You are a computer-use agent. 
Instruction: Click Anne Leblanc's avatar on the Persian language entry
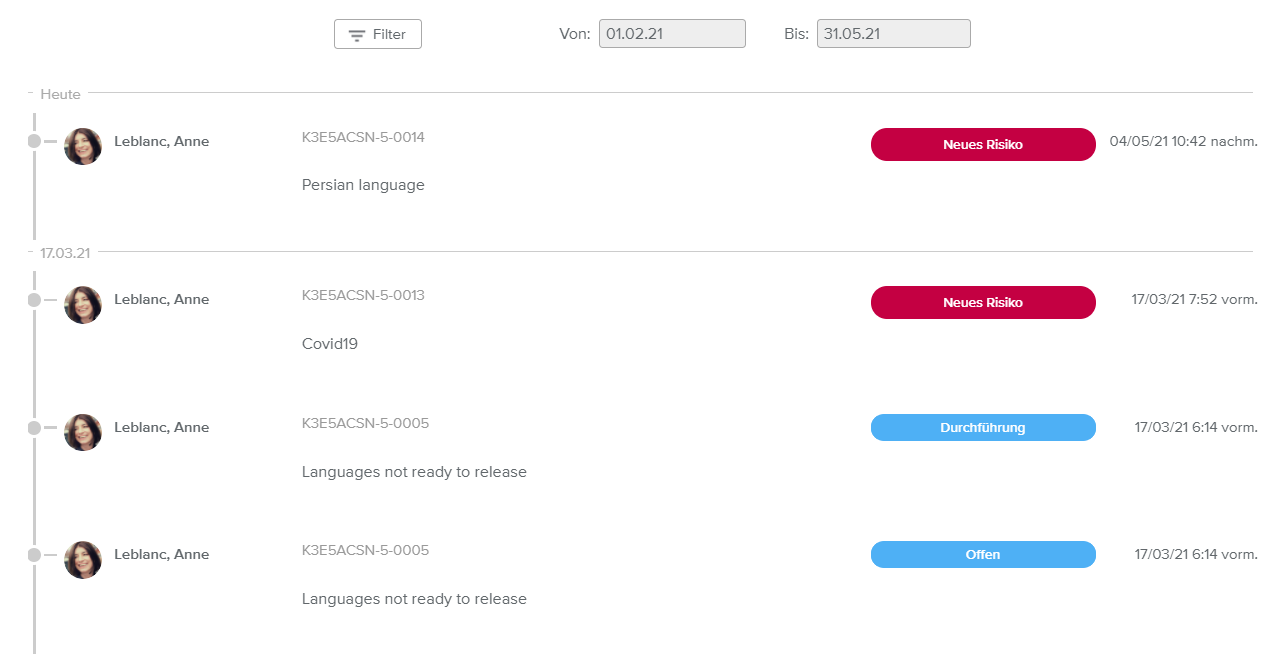[83, 146]
